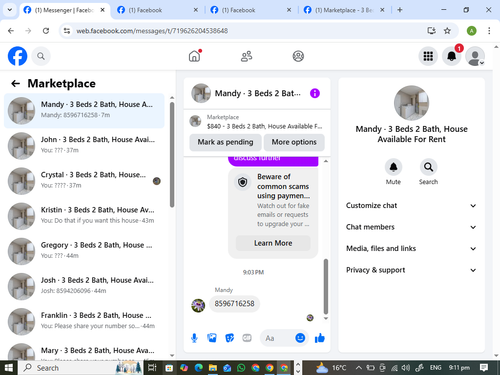Bookmark this page with the star
The height and width of the screenshot is (375, 500).
point(447,31)
